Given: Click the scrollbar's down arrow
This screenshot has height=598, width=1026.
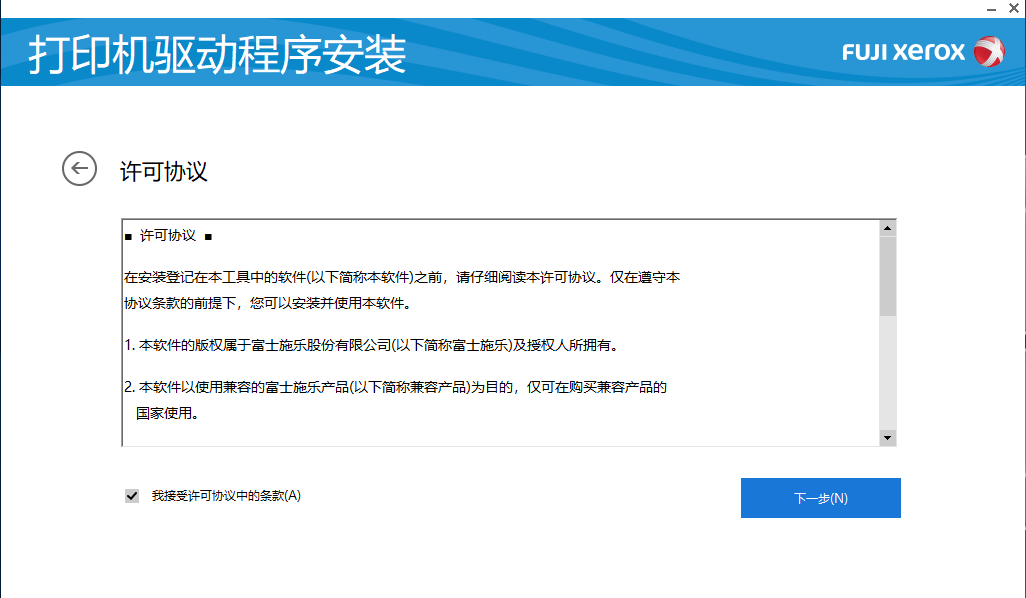Looking at the screenshot, I should click(886, 437).
